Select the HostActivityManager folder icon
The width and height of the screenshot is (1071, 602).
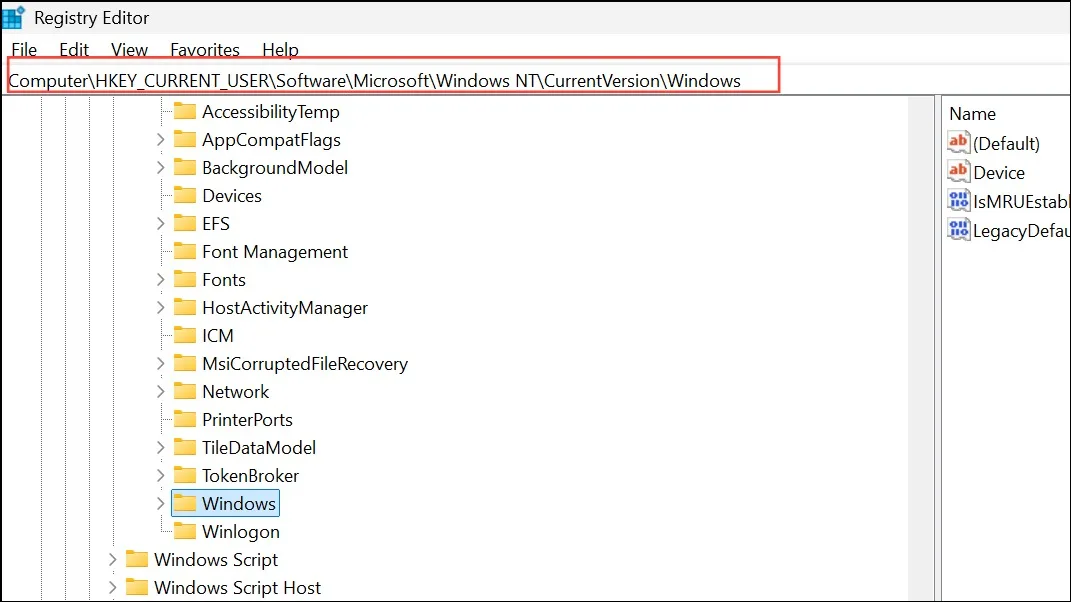[184, 307]
